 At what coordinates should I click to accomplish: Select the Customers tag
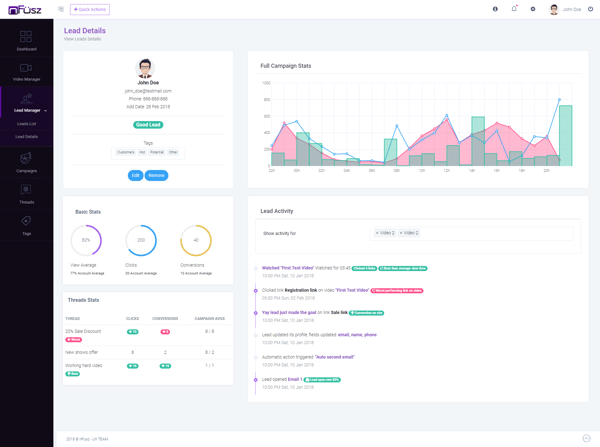click(126, 152)
